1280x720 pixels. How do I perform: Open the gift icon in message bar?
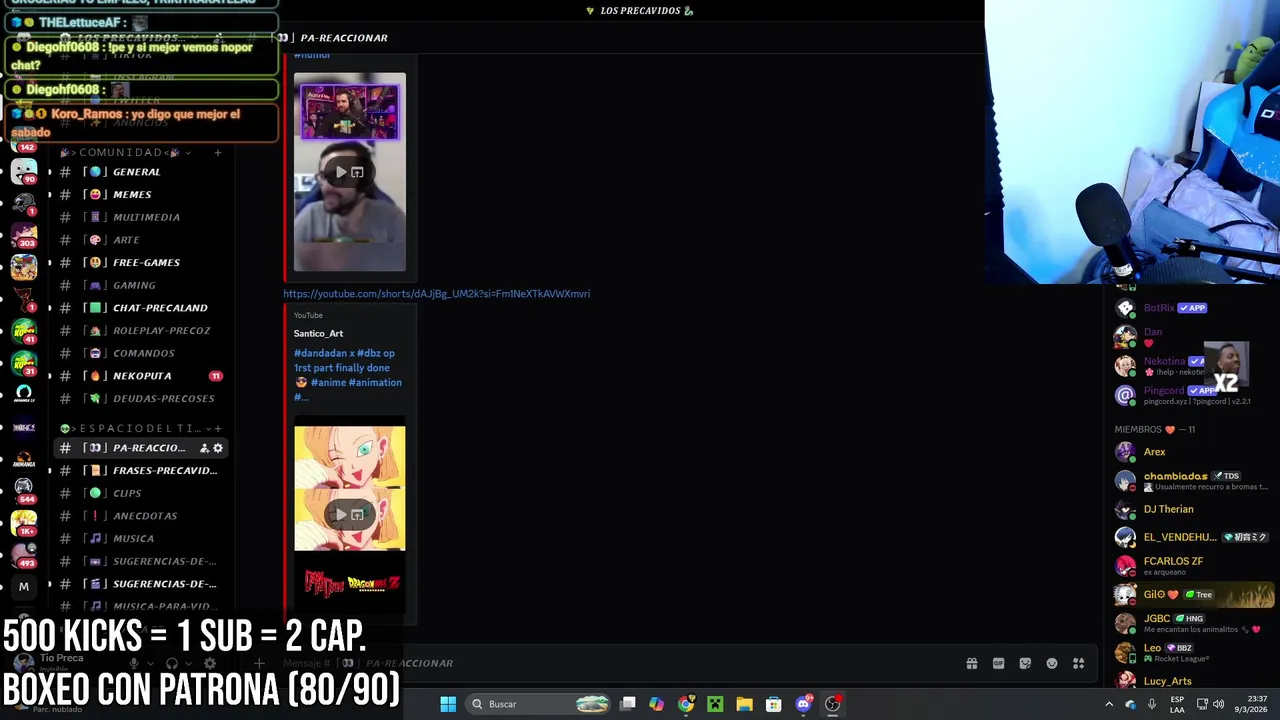click(971, 663)
